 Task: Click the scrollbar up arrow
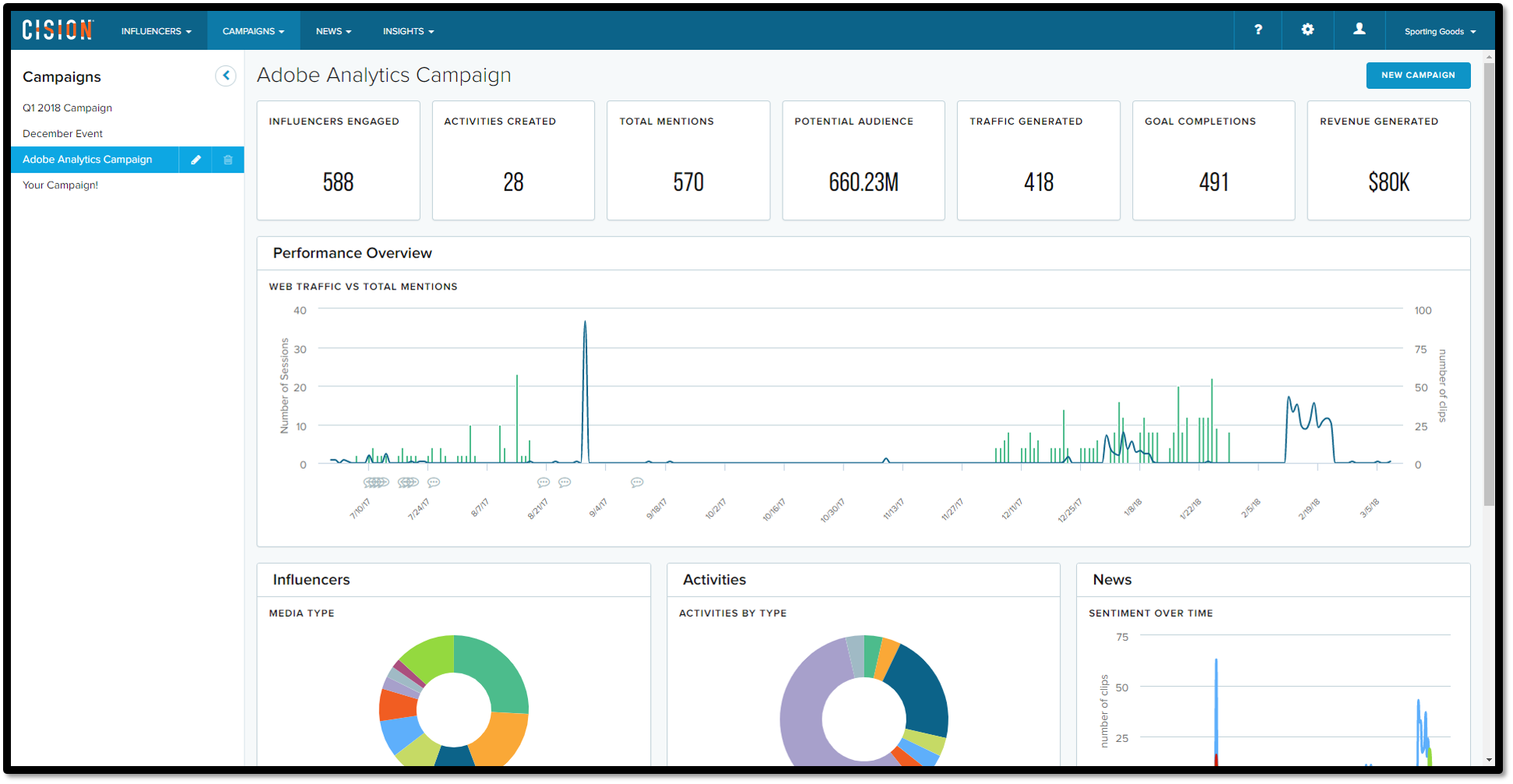[x=1489, y=56]
